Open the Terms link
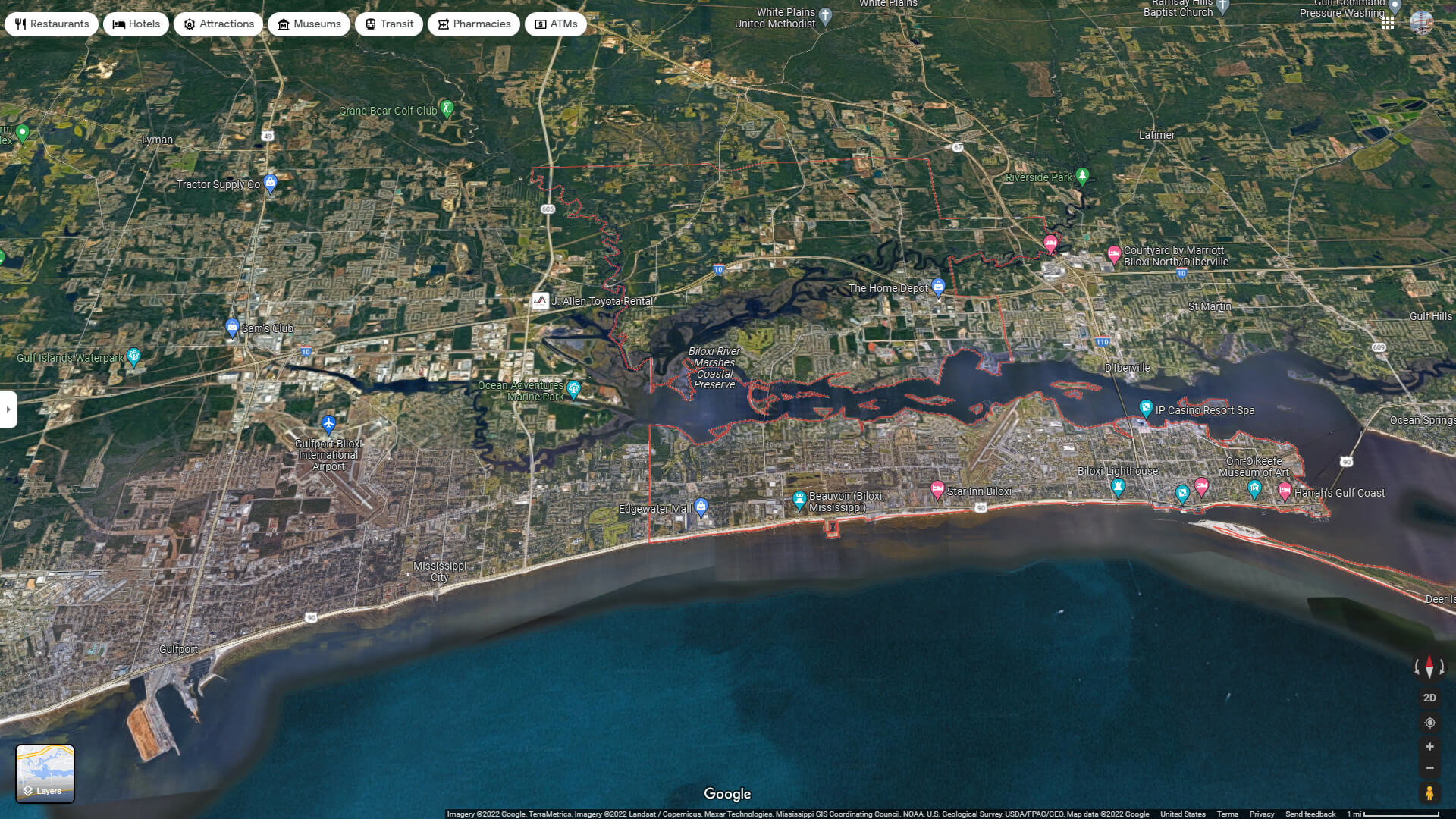Screen dimensions: 1456x819 [1228, 813]
